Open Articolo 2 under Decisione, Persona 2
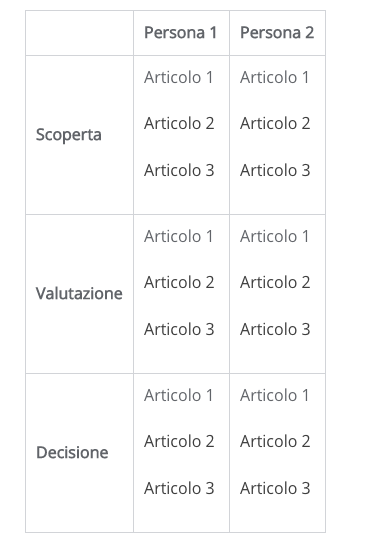 pyautogui.click(x=275, y=442)
